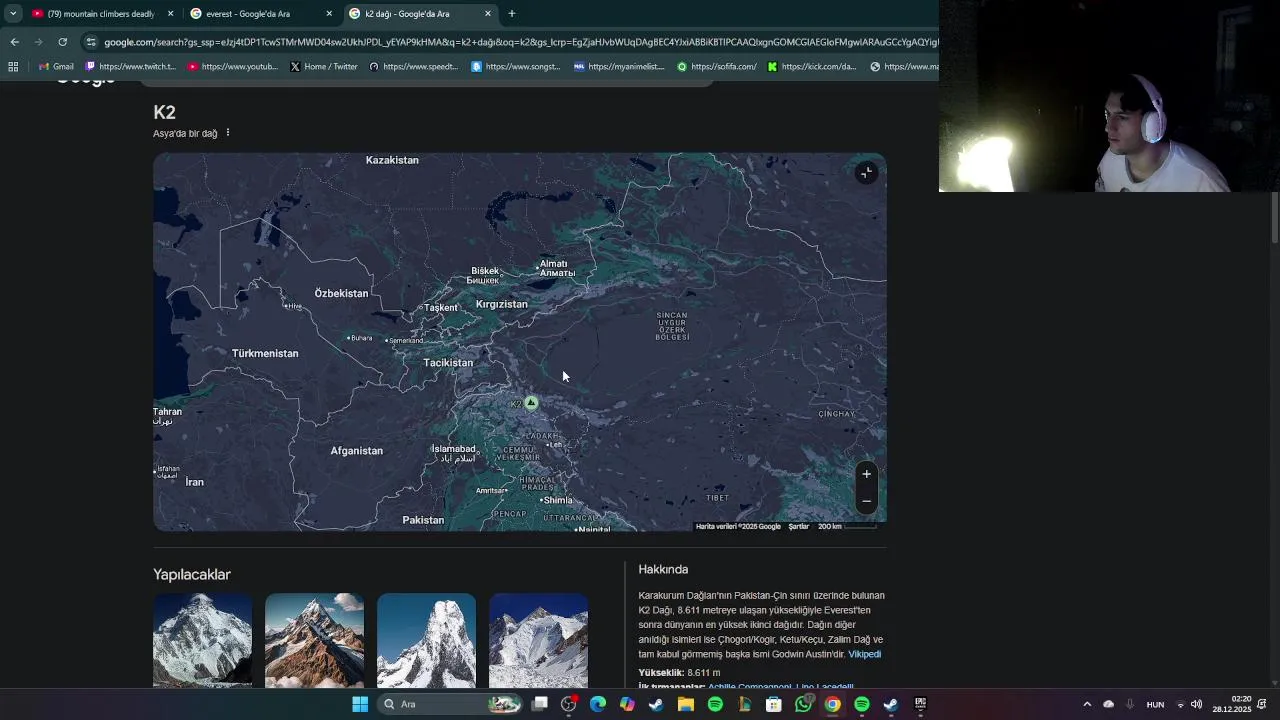This screenshot has width=1280, height=720.
Task: Open the site information icon in address bar
Action: pos(91,42)
